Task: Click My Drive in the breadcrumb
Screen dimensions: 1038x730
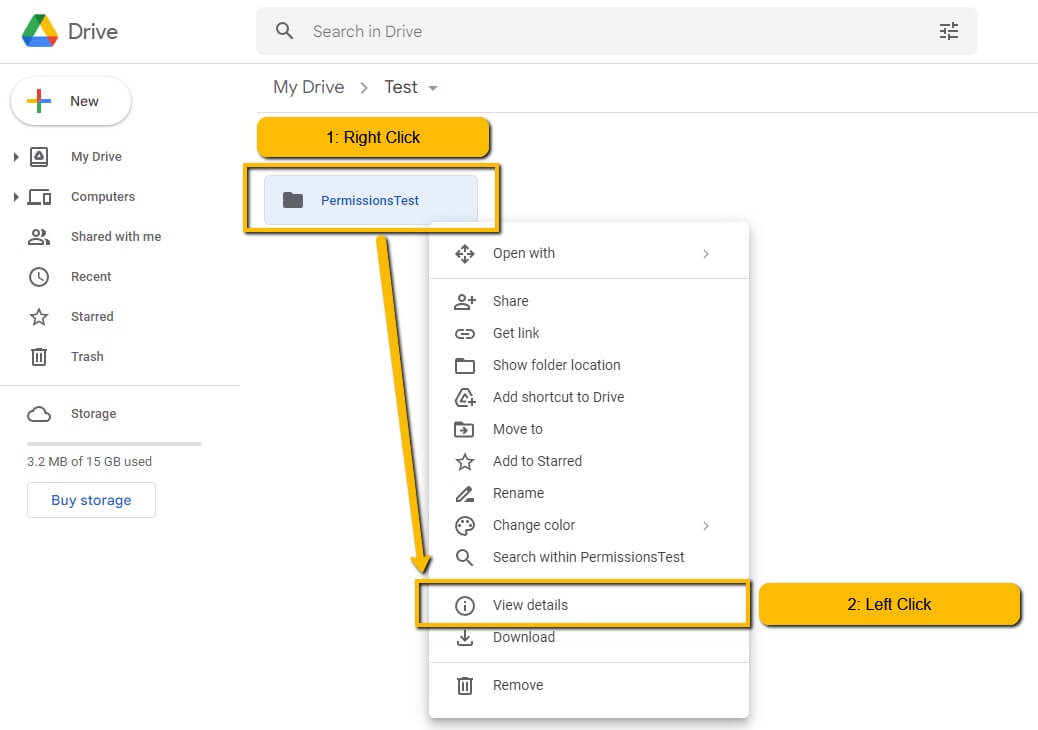Action: tap(308, 87)
